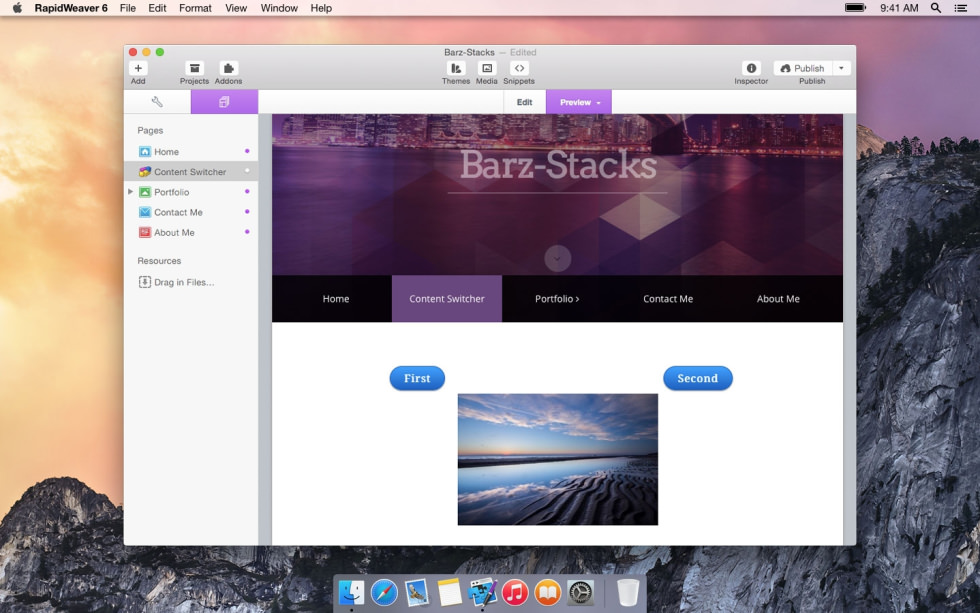Click the Add page plus icon

138,68
